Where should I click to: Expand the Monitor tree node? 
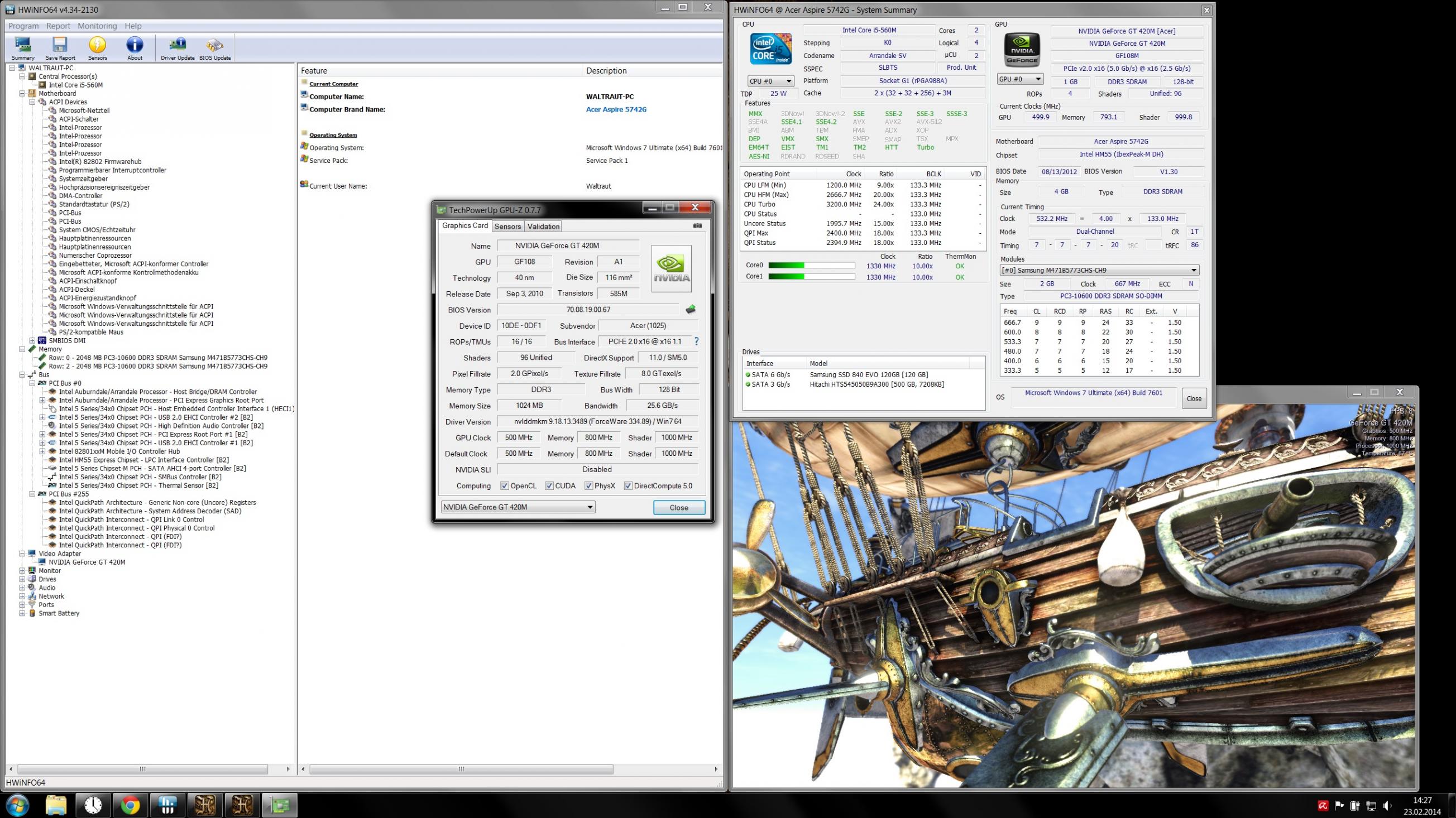(22, 571)
